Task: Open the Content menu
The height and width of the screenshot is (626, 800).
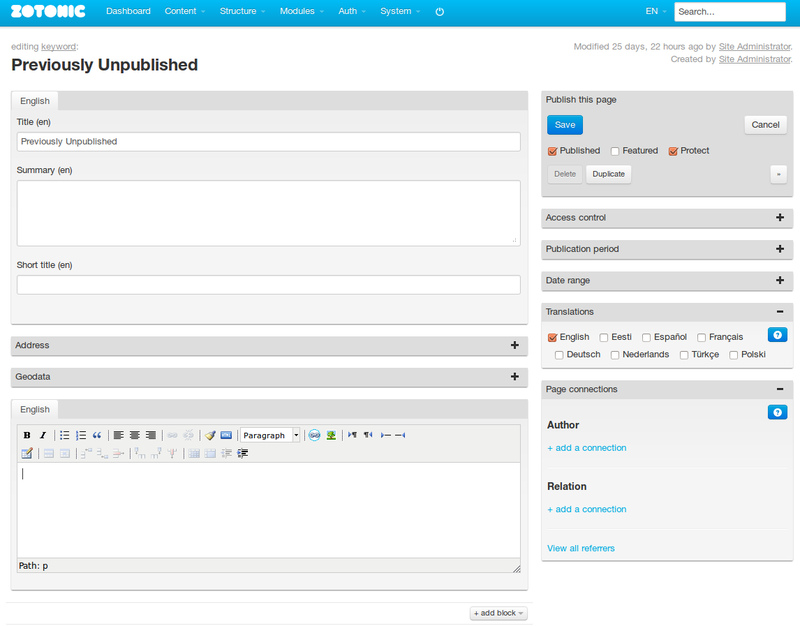Action: pos(185,11)
